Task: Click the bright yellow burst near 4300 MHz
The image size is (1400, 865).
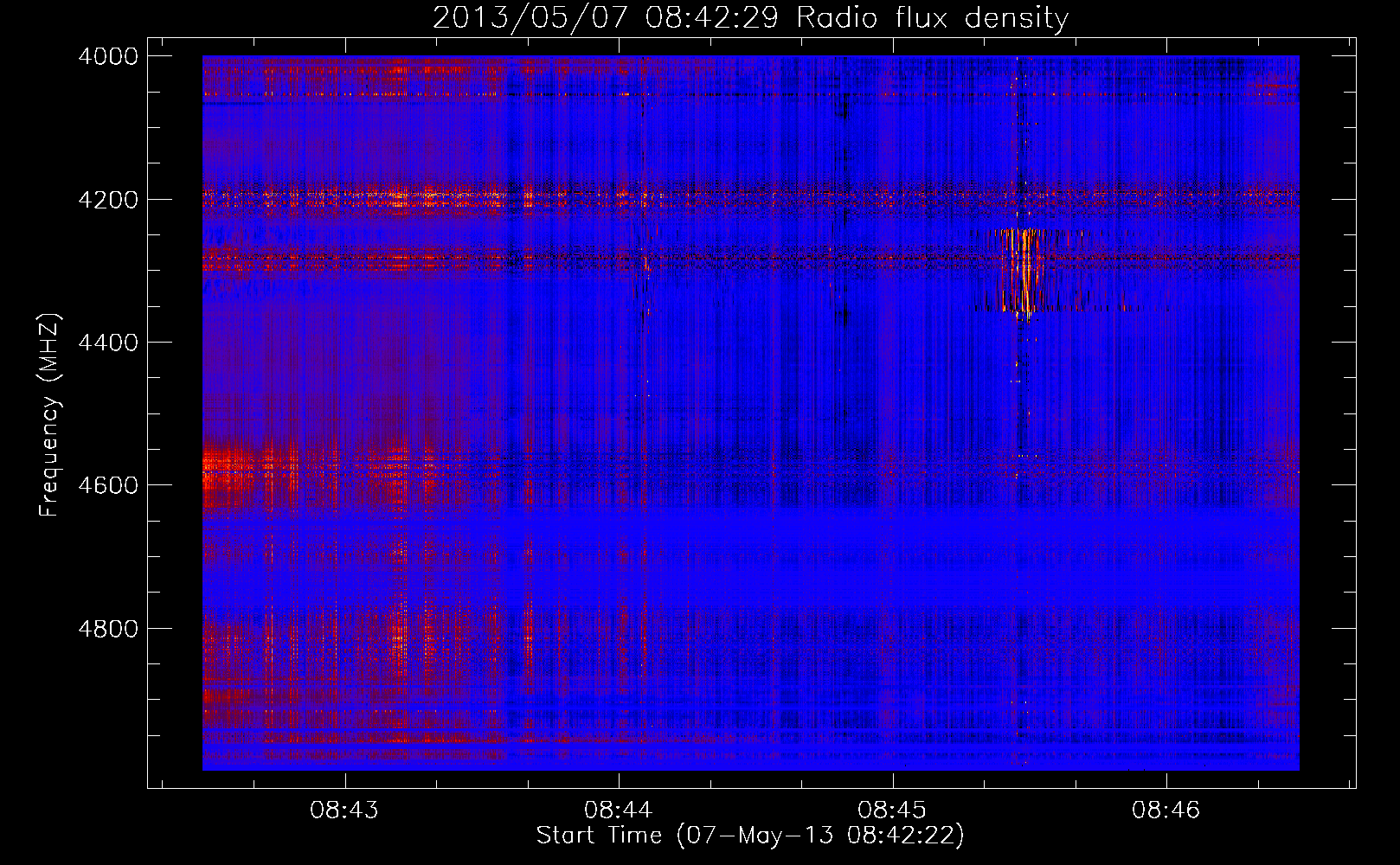Action: click(x=1024, y=271)
